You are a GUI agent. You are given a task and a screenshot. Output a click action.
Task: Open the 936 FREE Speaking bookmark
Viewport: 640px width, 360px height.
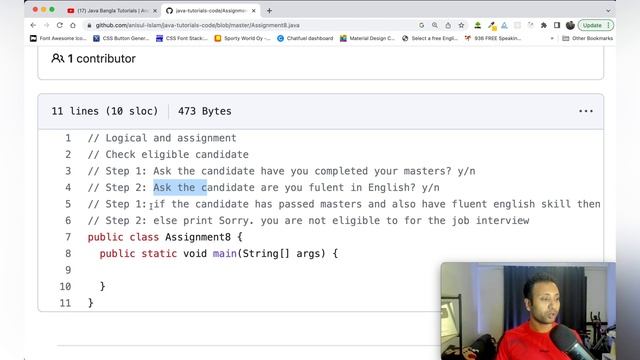(x=493, y=38)
